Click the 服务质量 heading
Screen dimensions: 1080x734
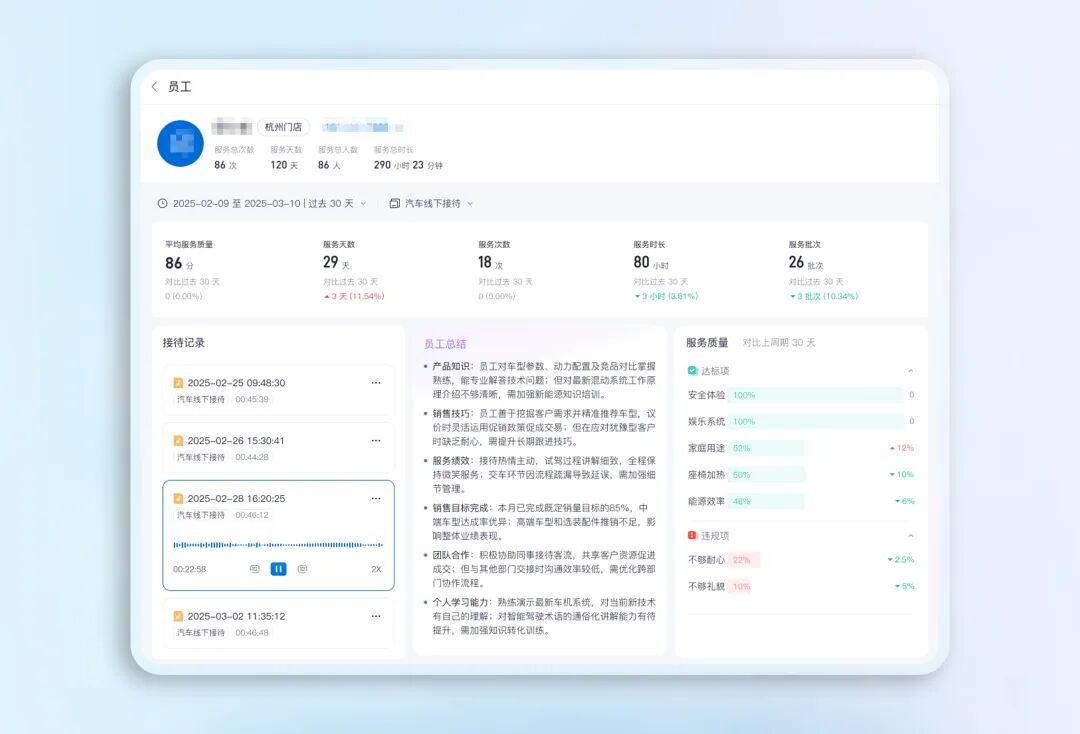click(x=707, y=343)
